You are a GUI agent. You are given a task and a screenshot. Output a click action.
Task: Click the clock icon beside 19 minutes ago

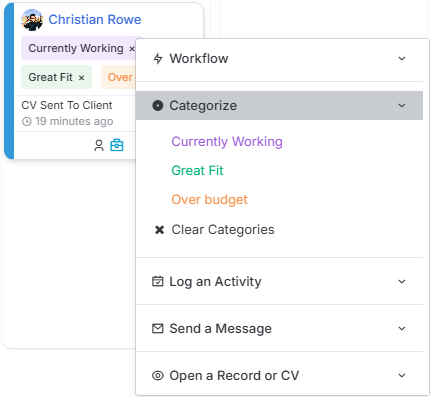pos(27,122)
